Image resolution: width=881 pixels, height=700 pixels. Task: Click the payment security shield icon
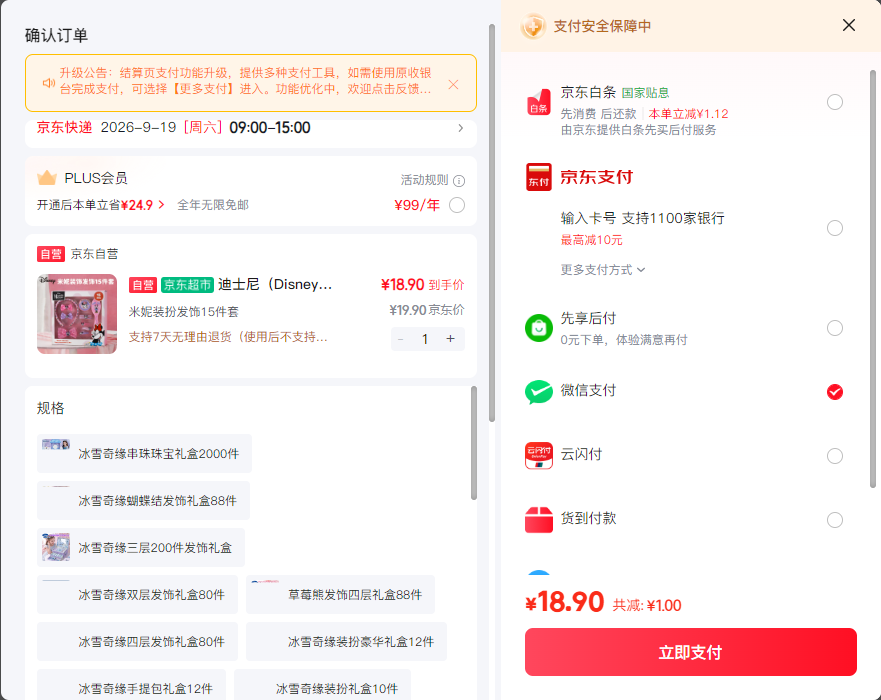(533, 26)
